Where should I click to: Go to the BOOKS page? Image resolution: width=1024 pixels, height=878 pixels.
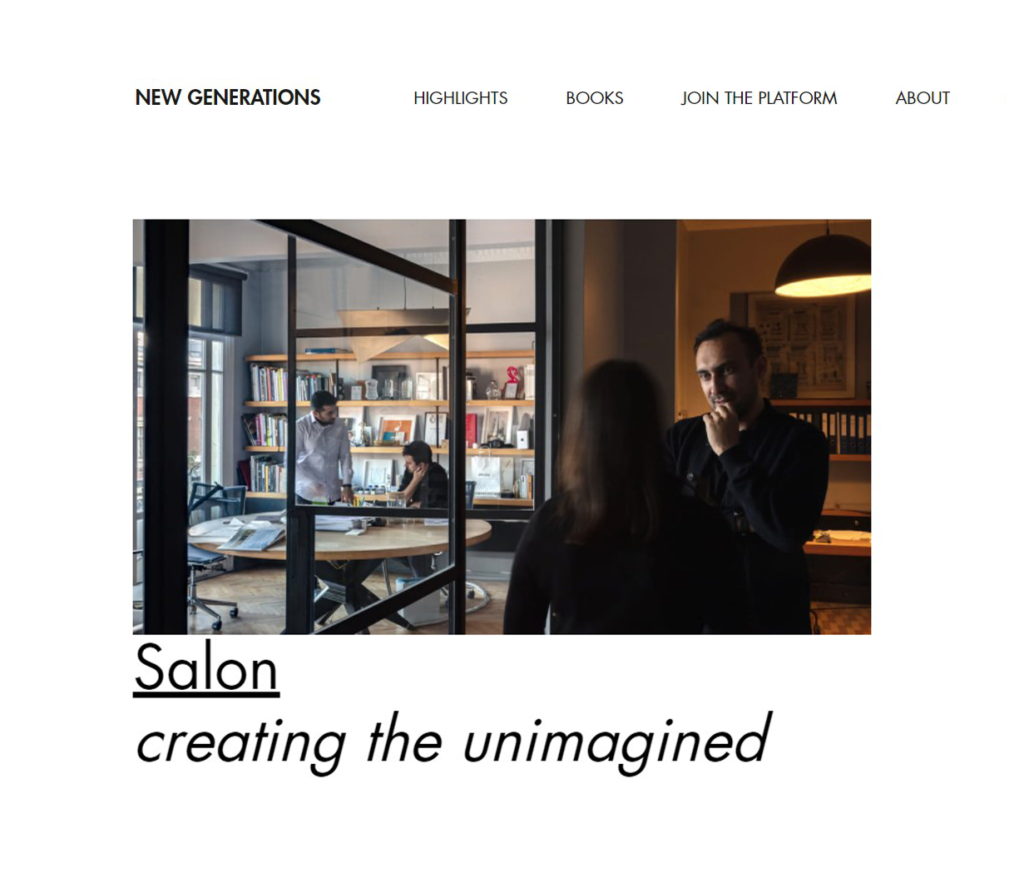pos(594,98)
